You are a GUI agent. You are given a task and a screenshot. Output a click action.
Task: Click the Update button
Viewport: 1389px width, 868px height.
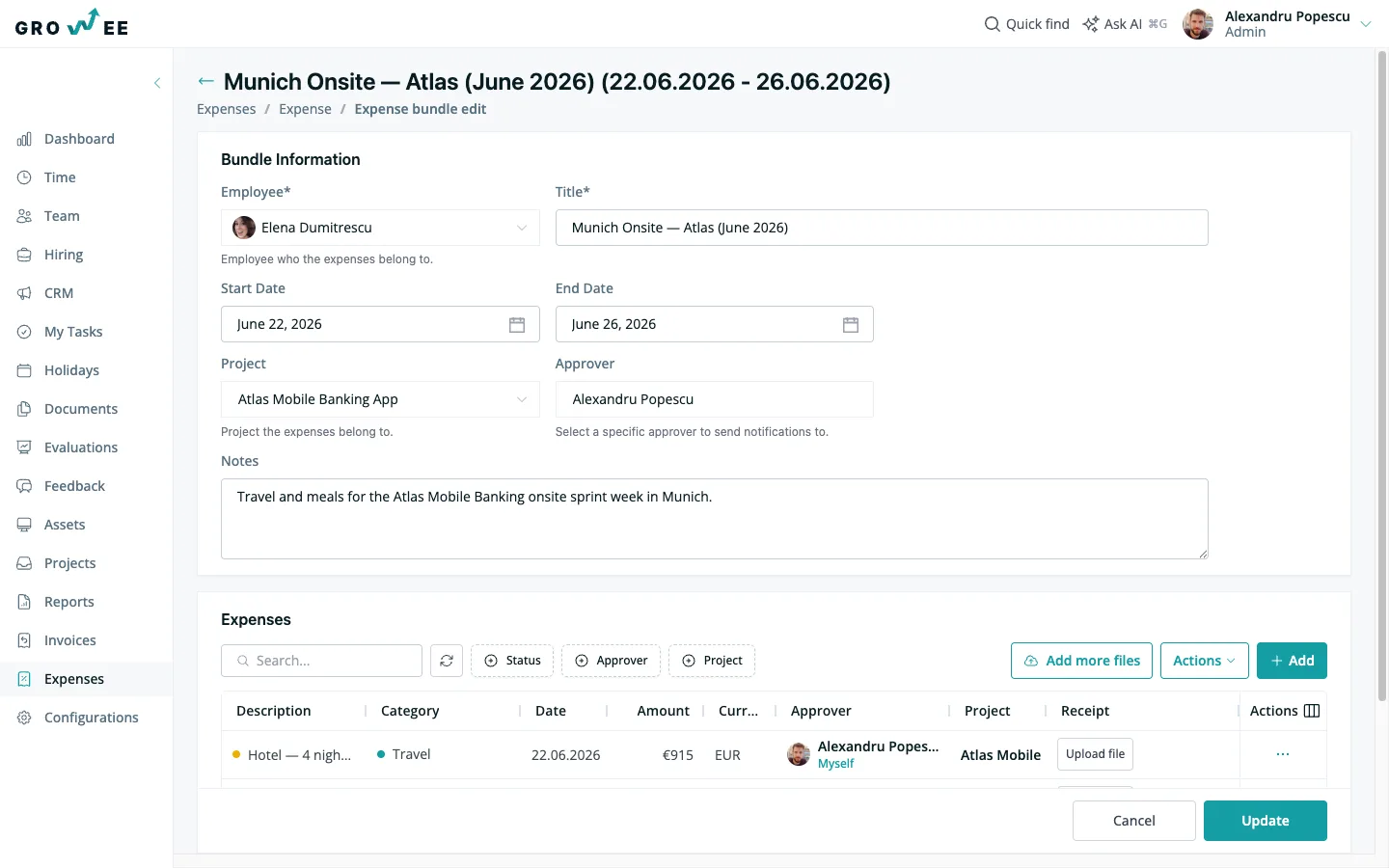coord(1266,821)
